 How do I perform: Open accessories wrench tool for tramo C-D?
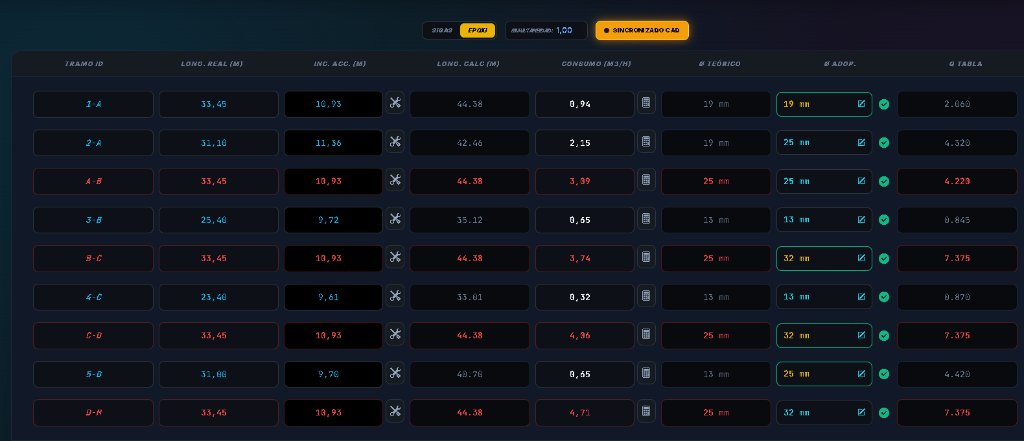(394, 334)
